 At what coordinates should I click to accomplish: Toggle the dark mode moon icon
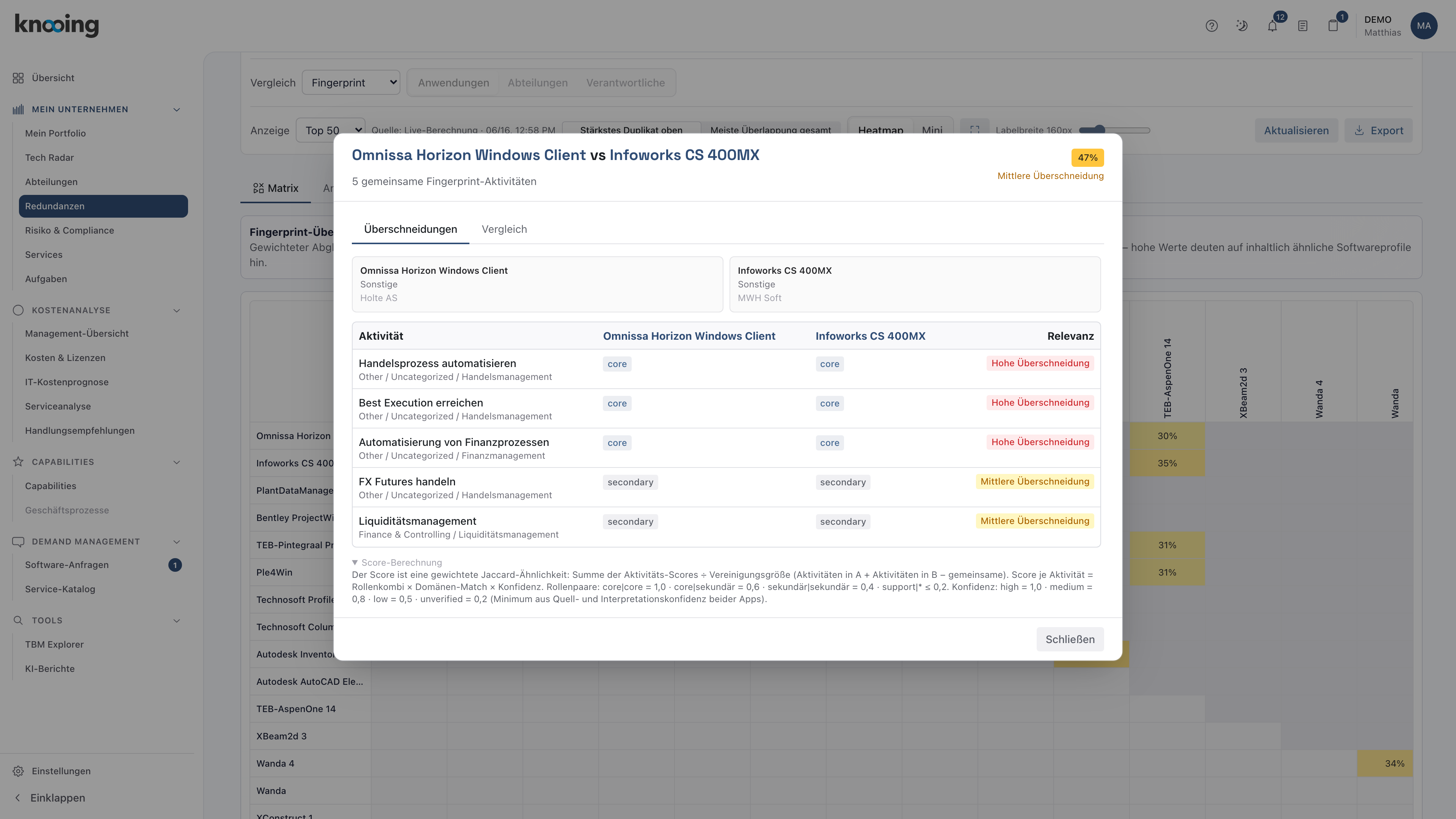[x=1242, y=25]
